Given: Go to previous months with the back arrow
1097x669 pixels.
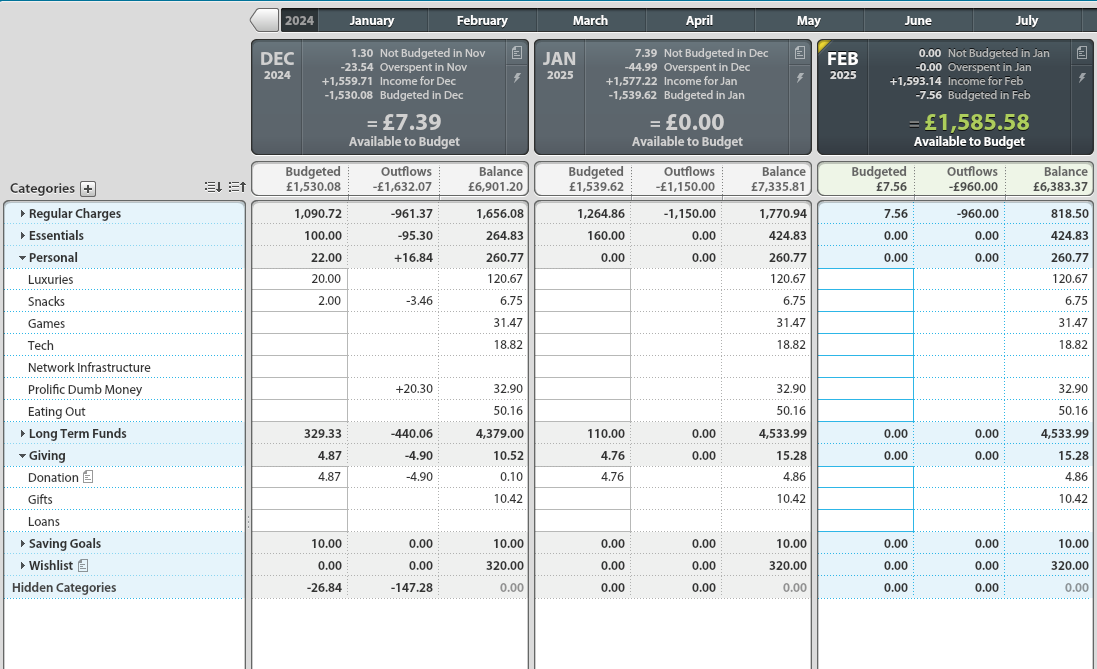Looking at the screenshot, I should pyautogui.click(x=265, y=20).
